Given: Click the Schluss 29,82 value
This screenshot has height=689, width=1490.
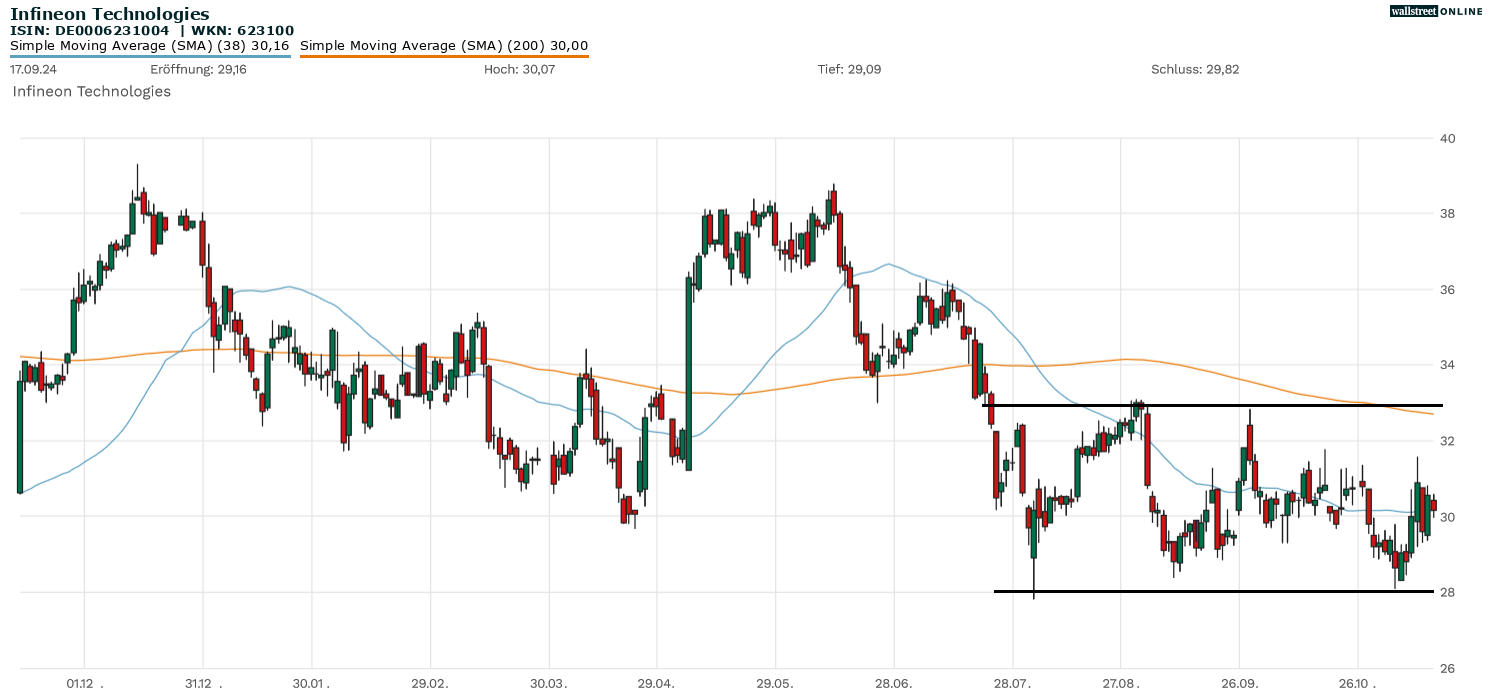Looking at the screenshot, I should pos(1195,69).
